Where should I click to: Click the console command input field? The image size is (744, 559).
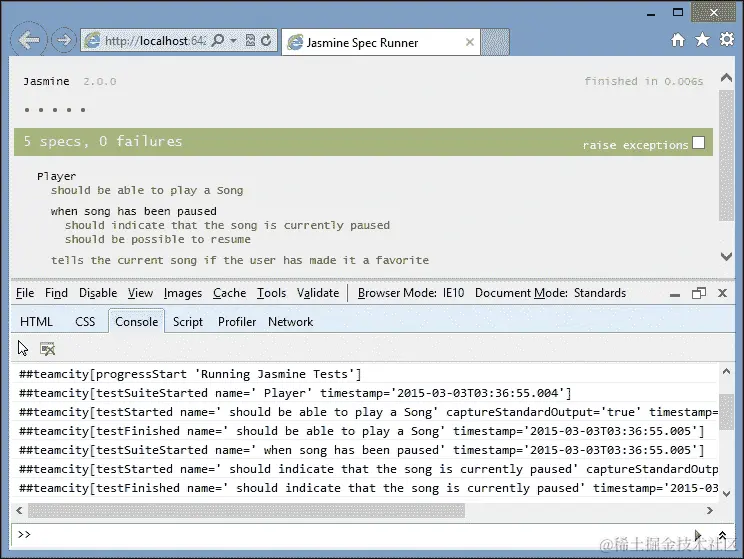point(351,535)
